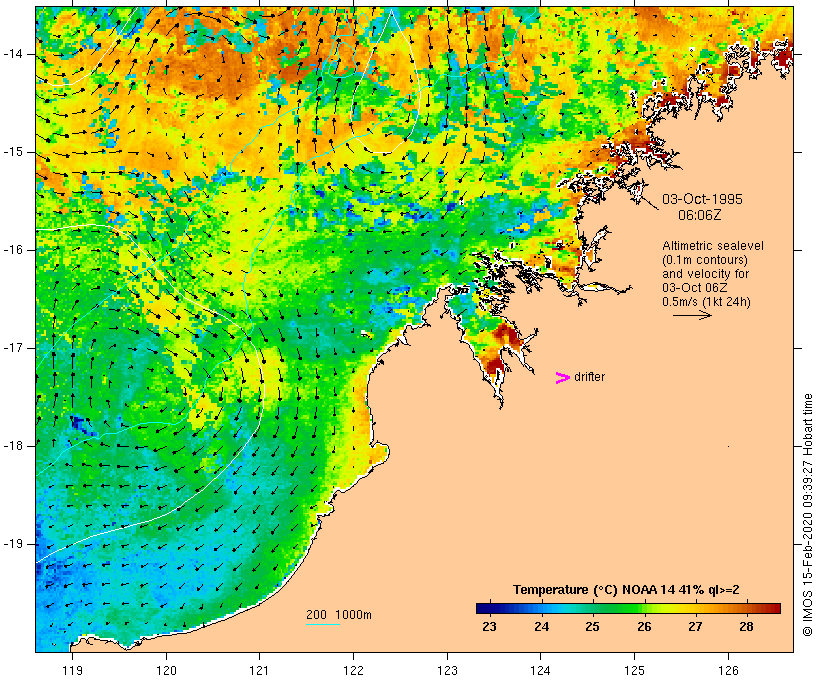
Task: Click the colorbar value 25
Action: click(592, 627)
